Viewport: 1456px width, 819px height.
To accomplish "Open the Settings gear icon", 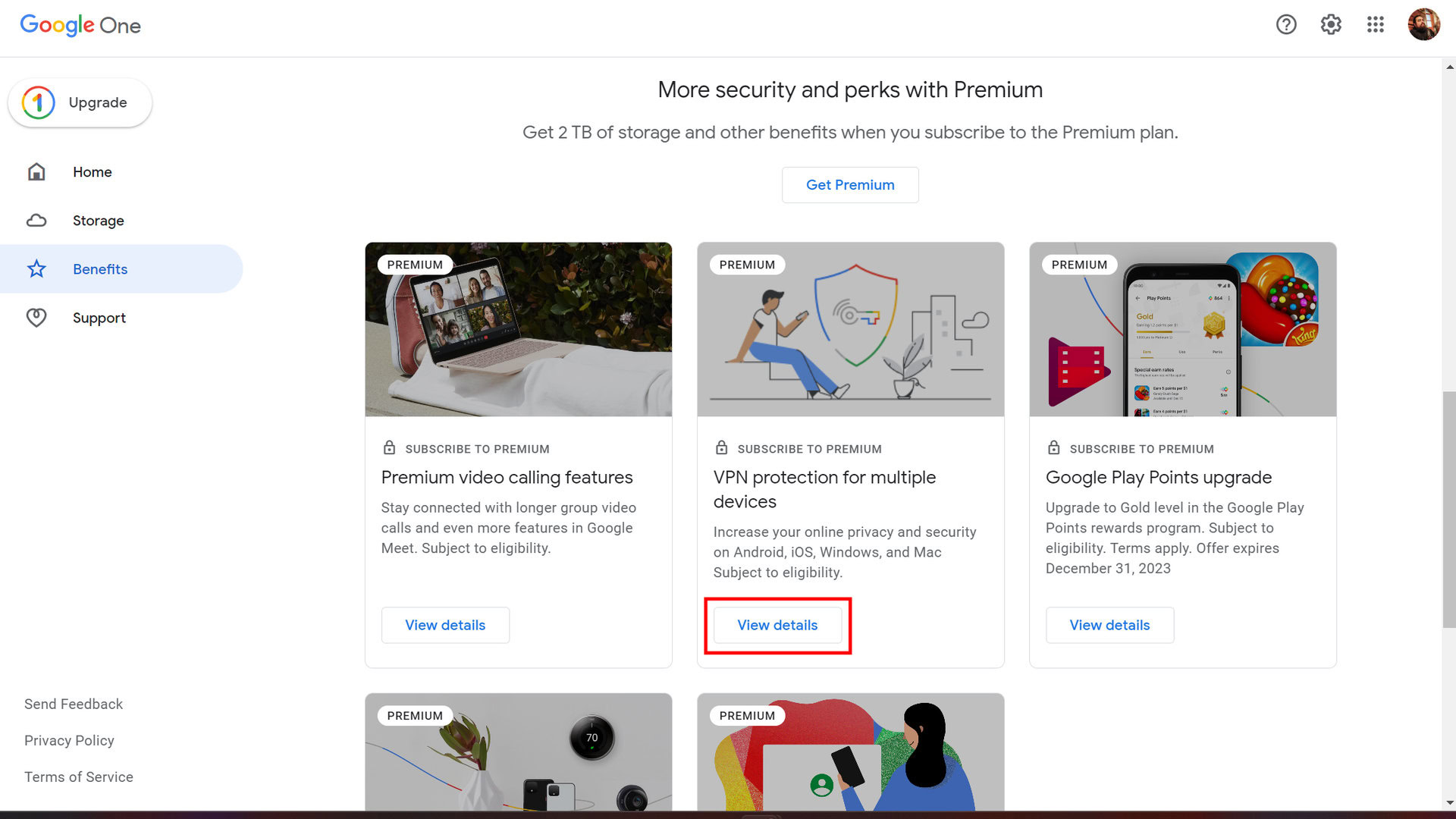I will (x=1331, y=25).
